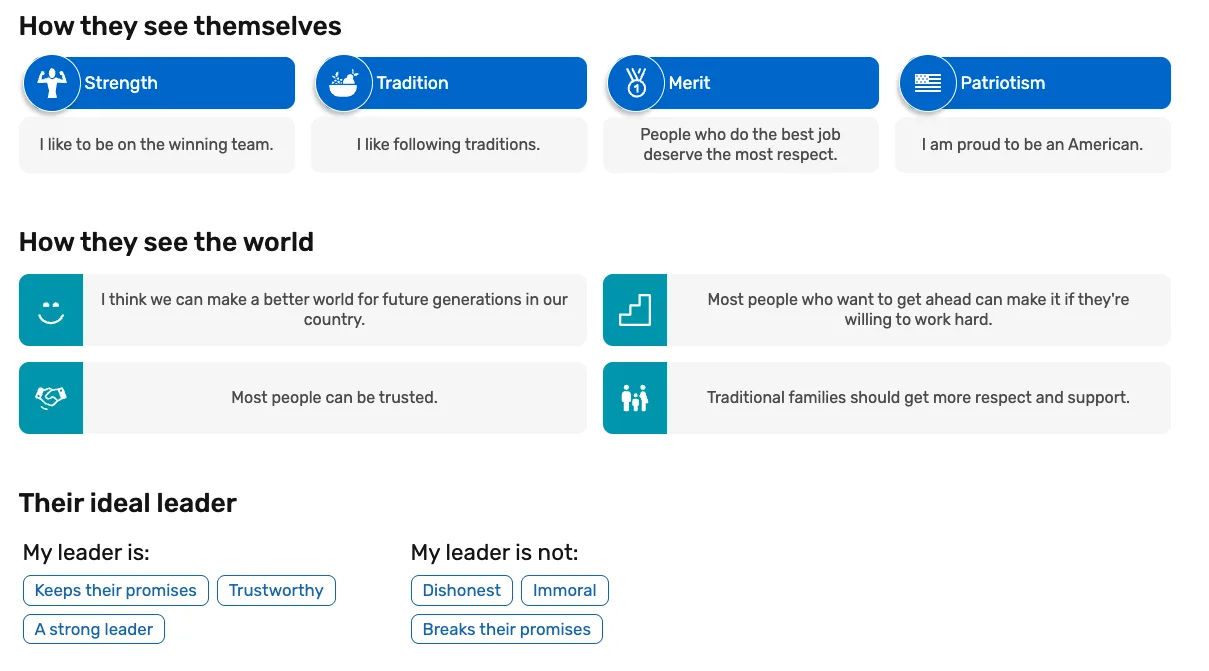The height and width of the screenshot is (671, 1209).
Task: Select the 'Breaks their promises' tag
Action: (x=507, y=629)
